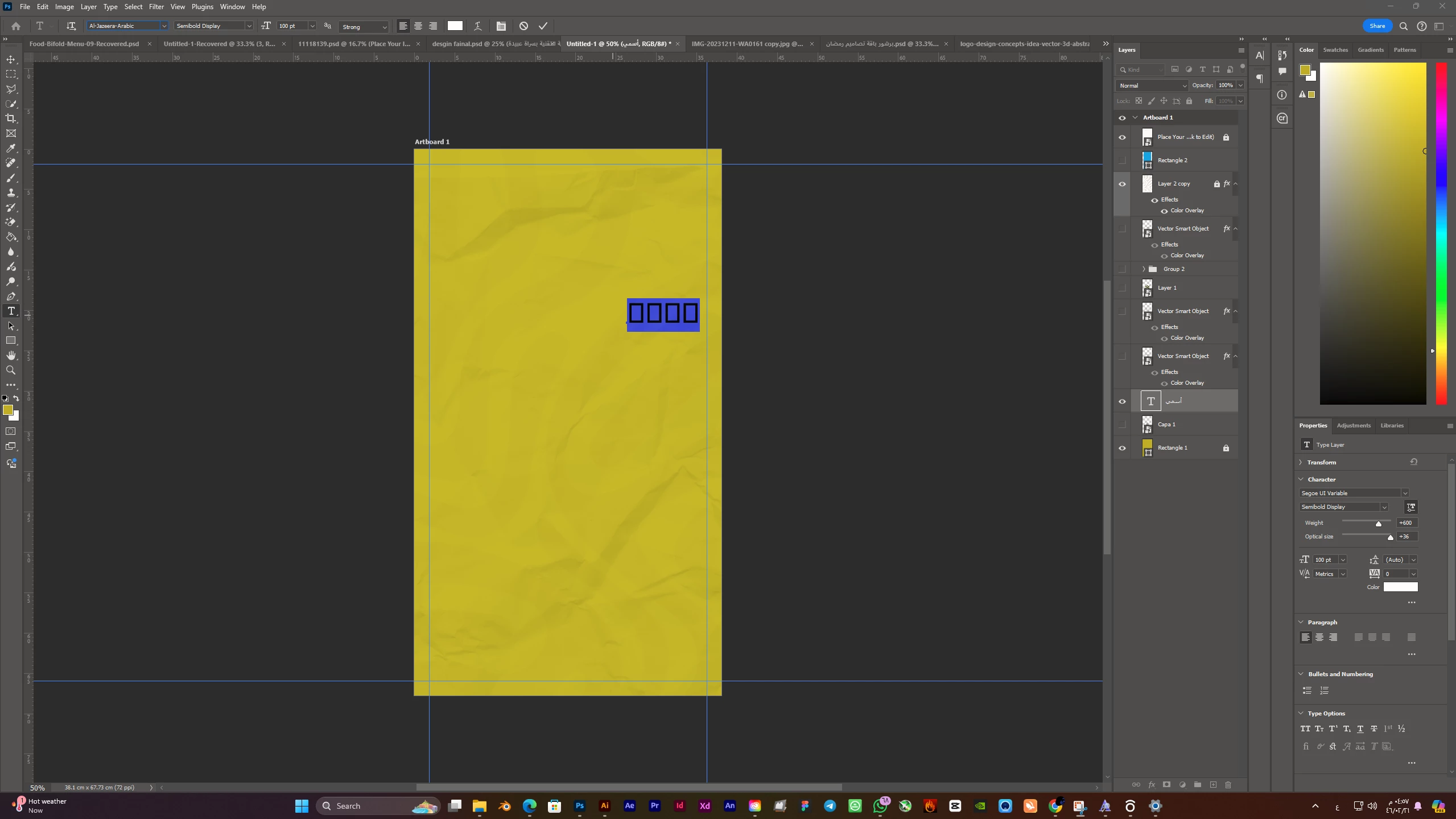
Task: Toggle visibility of Layer 2 copy
Action: [1122, 184]
